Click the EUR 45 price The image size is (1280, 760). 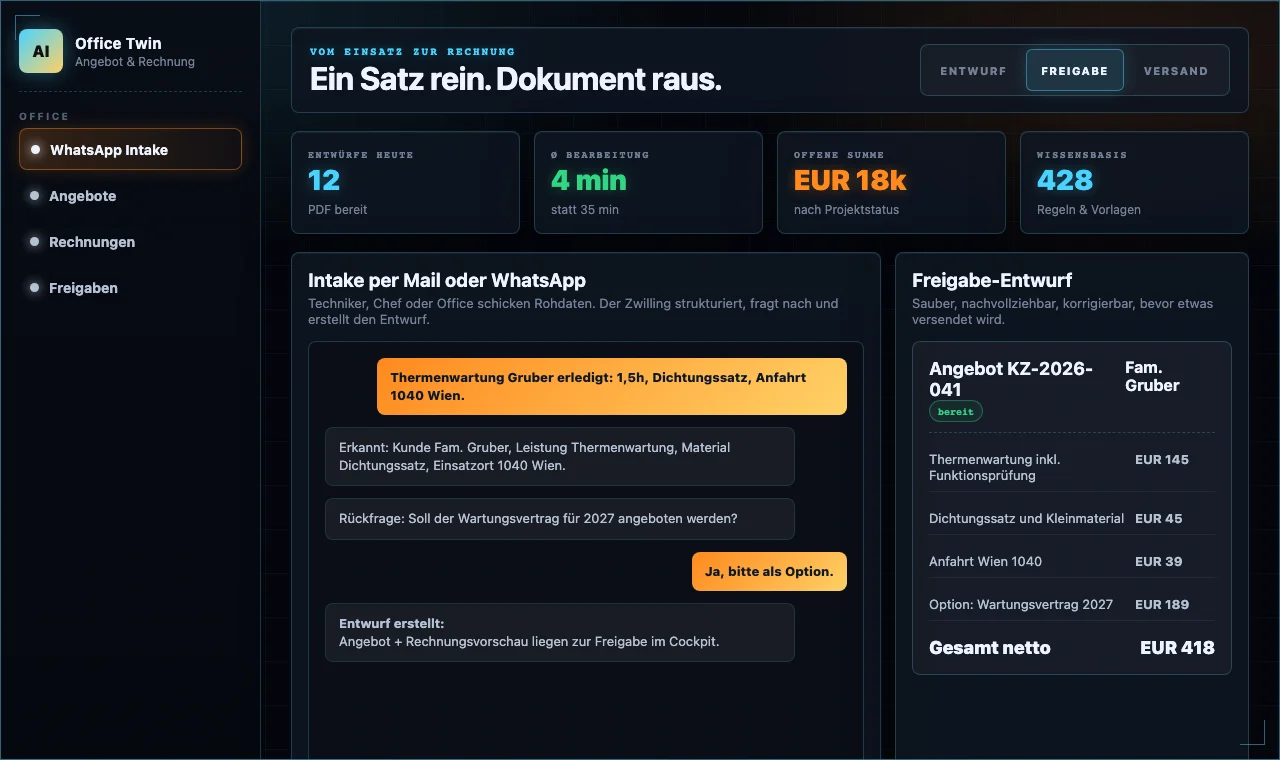click(x=1159, y=518)
